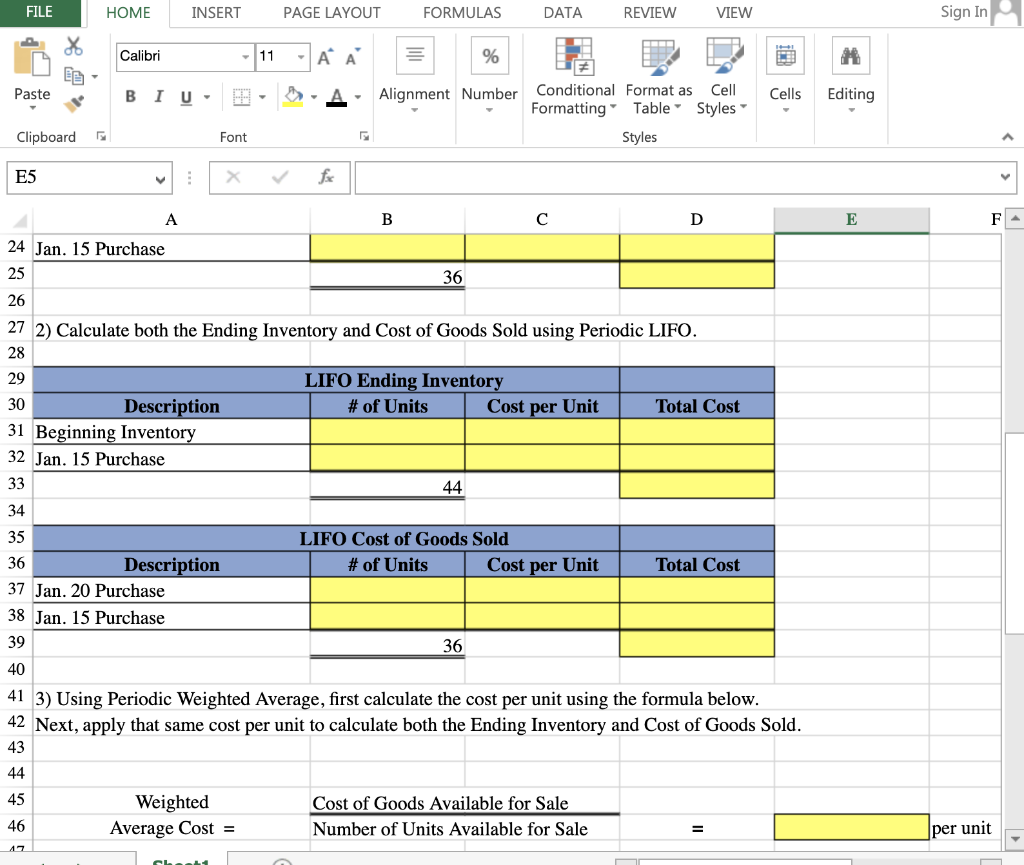
Task: Confirm formula entry checkmark
Action: 280,177
